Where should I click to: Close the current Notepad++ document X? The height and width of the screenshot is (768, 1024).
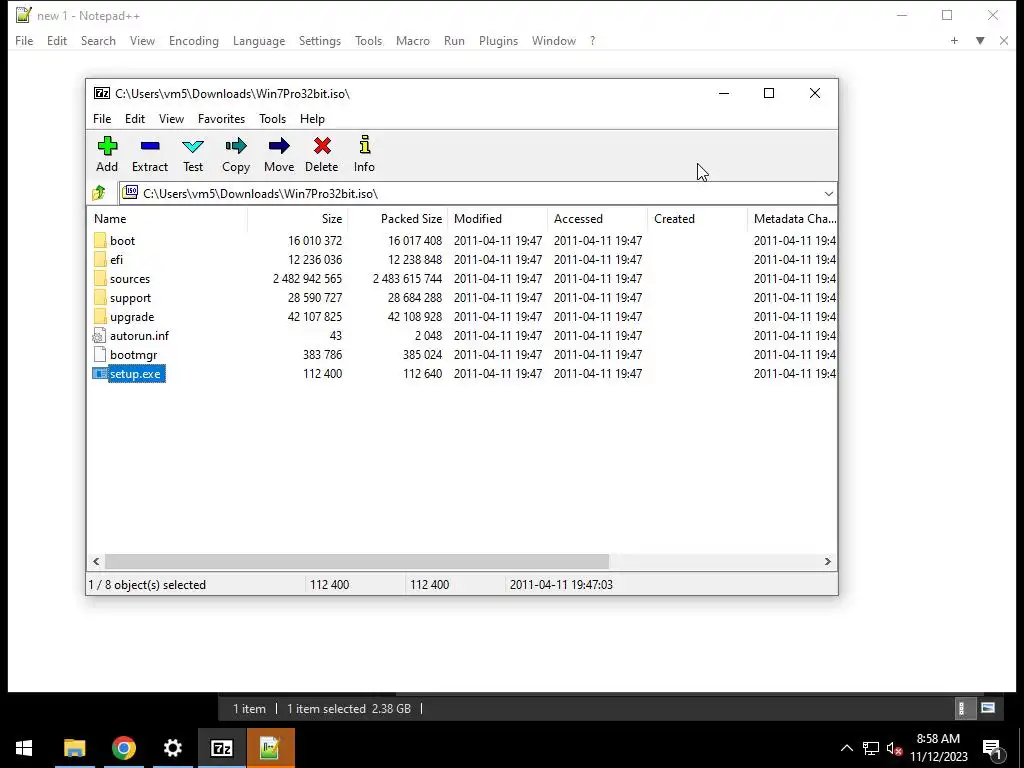(1004, 40)
